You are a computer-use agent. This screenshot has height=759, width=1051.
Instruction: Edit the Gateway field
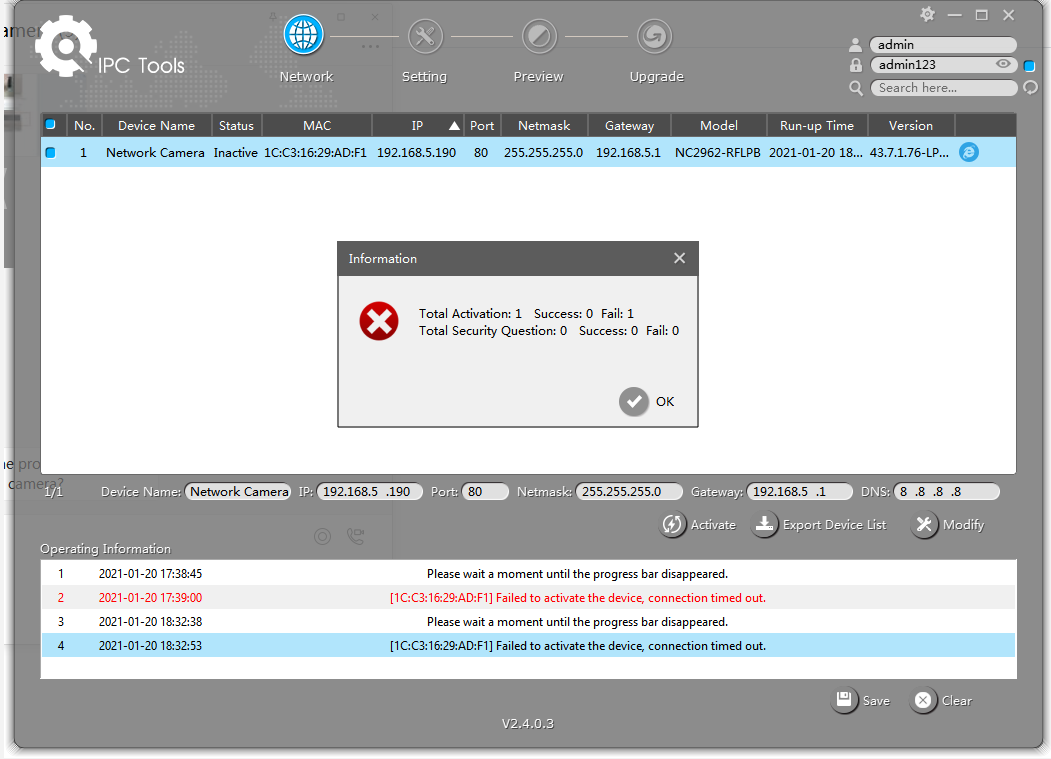800,491
